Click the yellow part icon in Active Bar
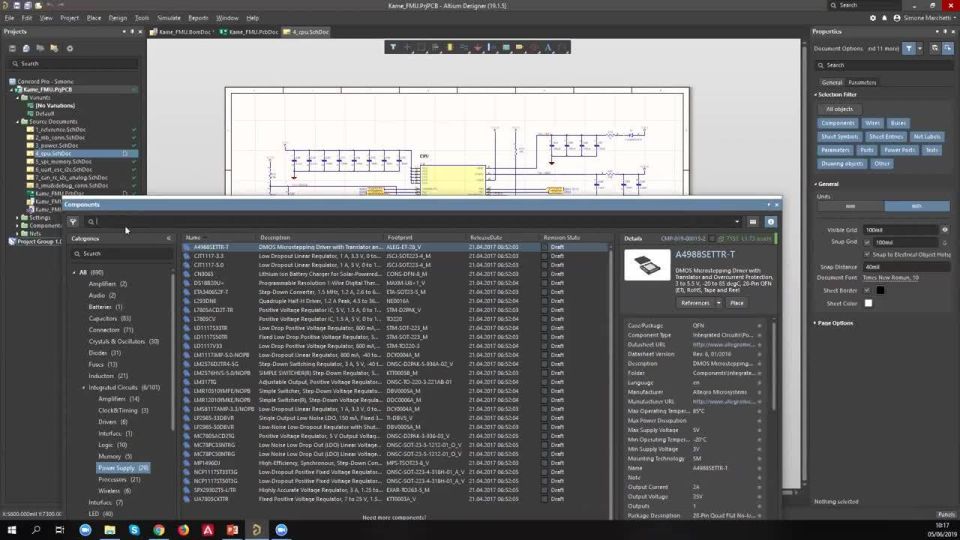This screenshot has width=960, height=540. point(449,47)
